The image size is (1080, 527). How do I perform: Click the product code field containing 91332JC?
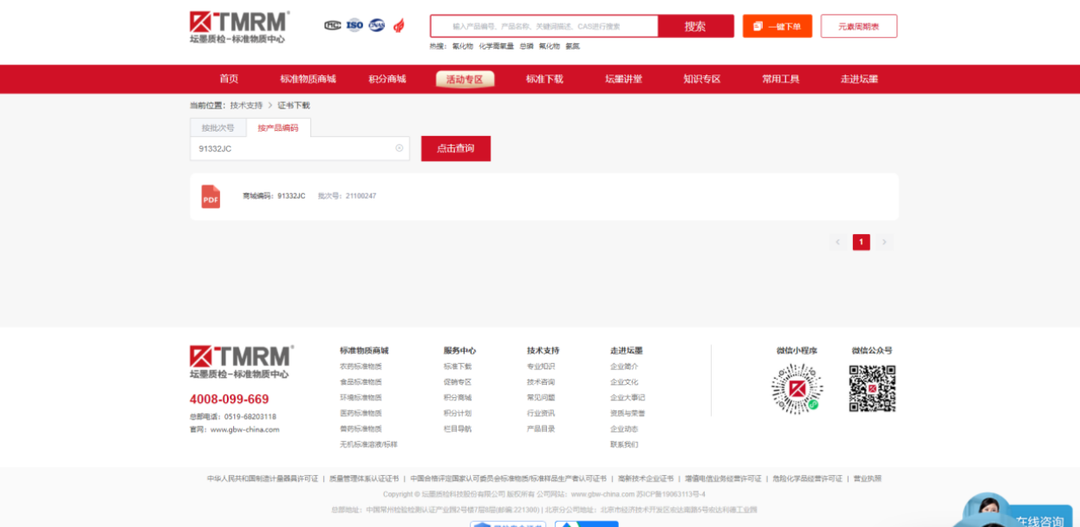pos(300,148)
